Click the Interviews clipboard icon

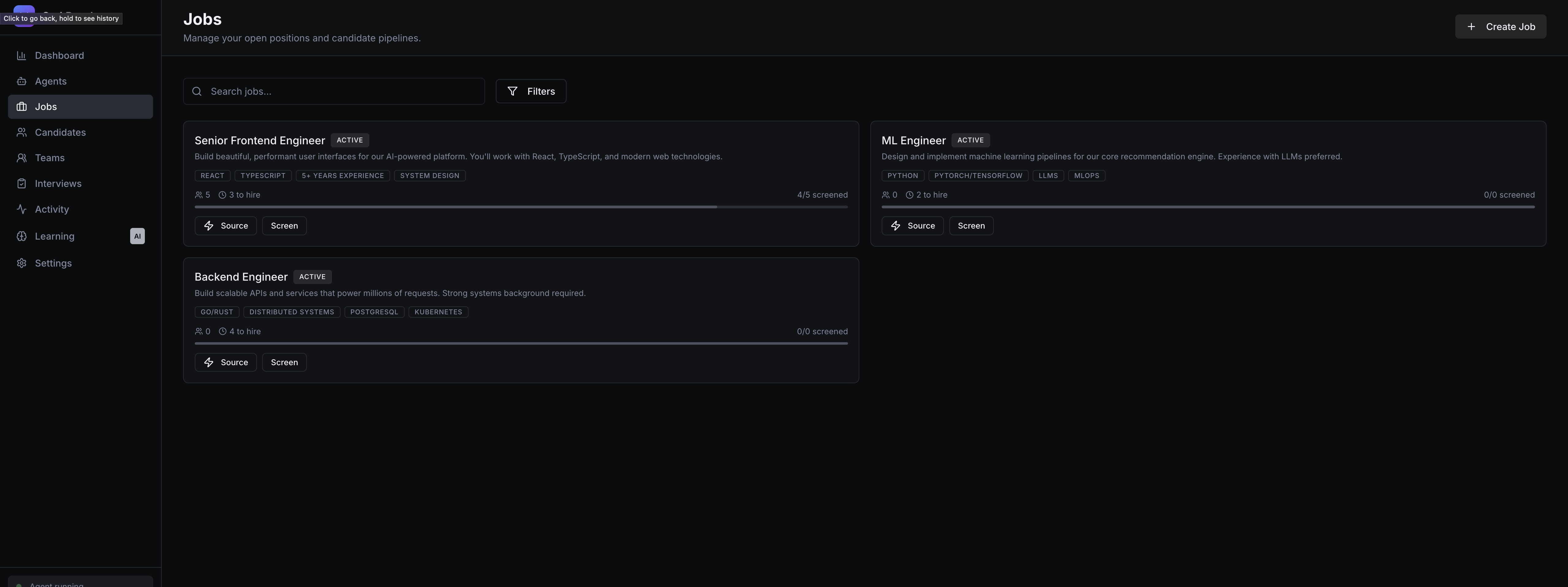(21, 183)
